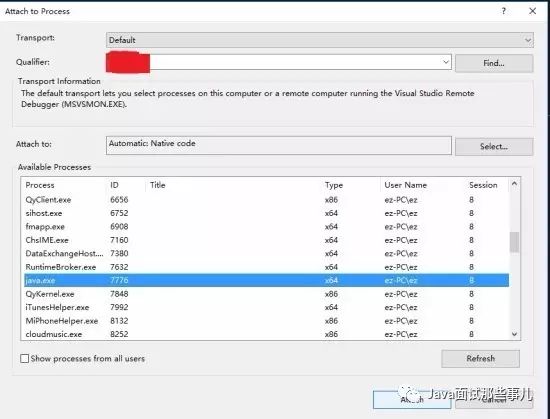
Task: Open the help question mark icon
Action: (504, 11)
